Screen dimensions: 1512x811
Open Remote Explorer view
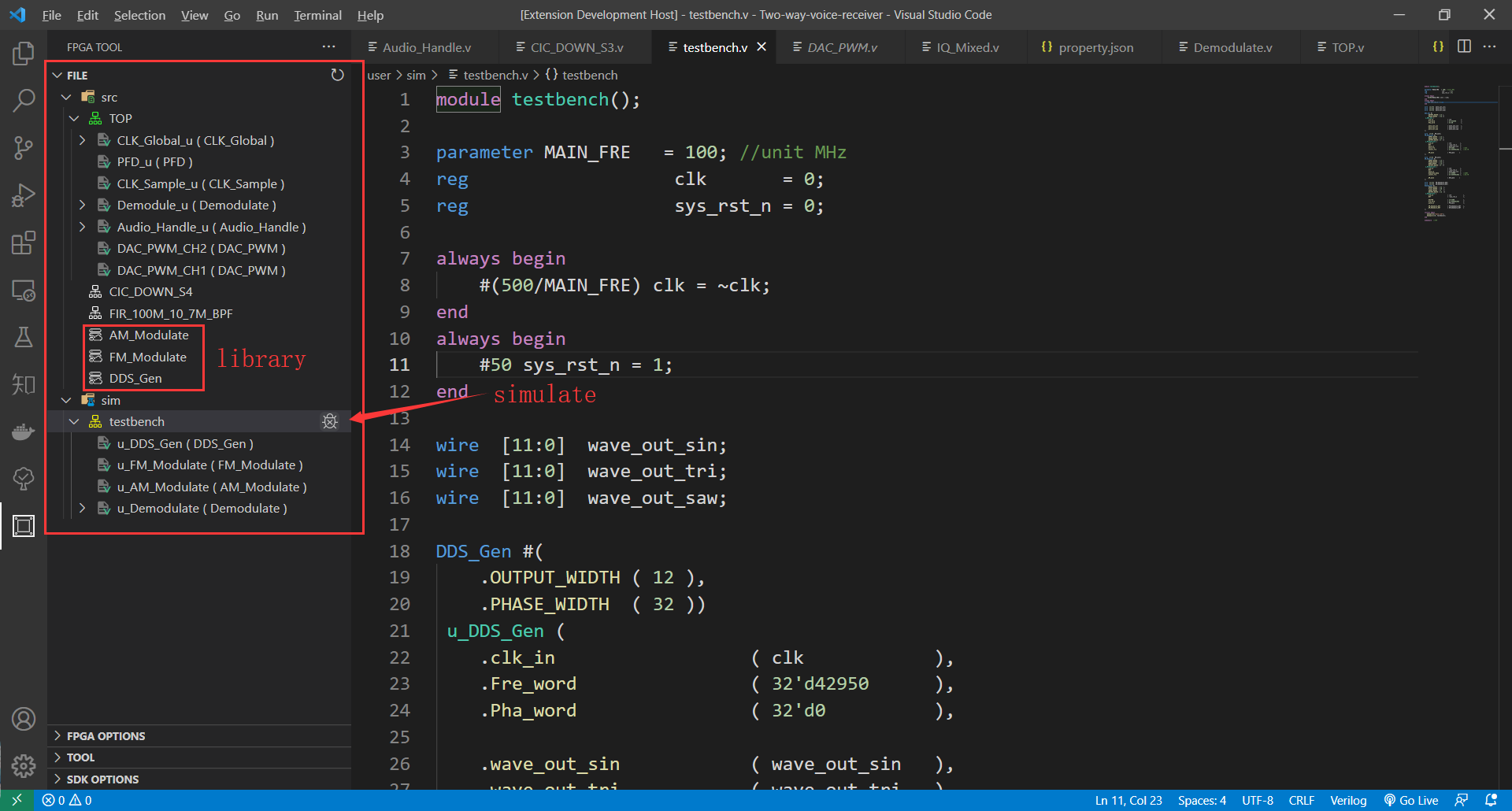click(x=24, y=290)
